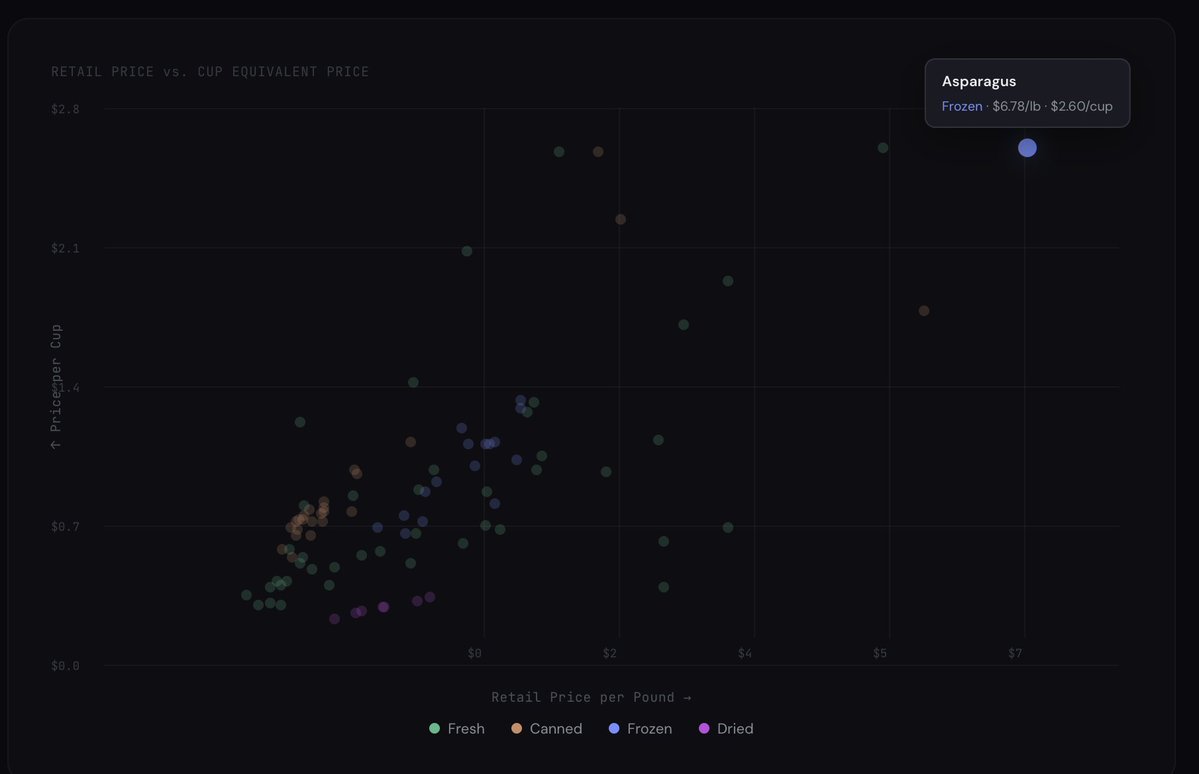Screen dimensions: 1199x774
Task: Click the canned point just above $2.1 gridline
Action: (620, 220)
